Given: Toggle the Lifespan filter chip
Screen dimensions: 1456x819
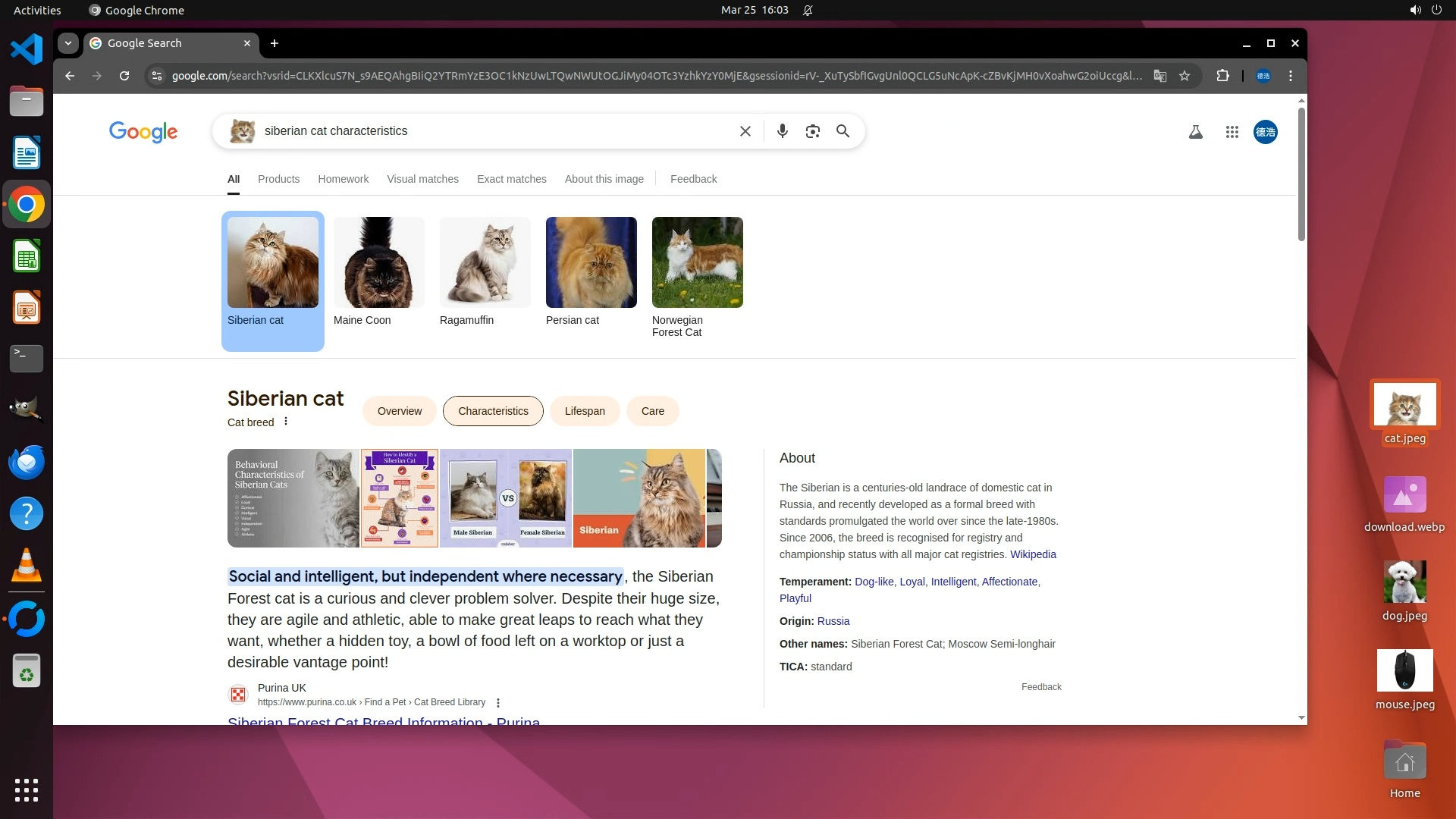Looking at the screenshot, I should 585,411.
